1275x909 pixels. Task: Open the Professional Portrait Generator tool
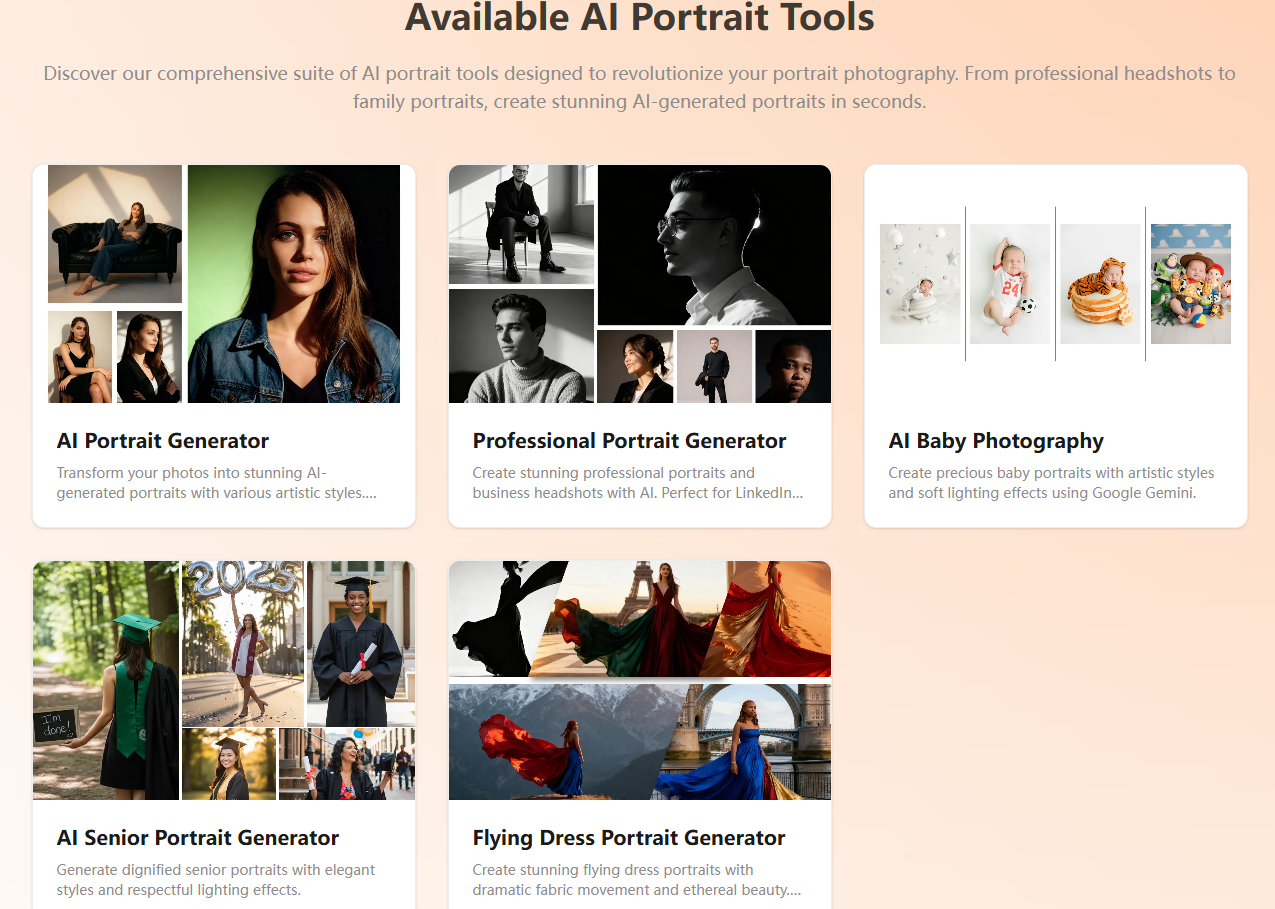(629, 440)
